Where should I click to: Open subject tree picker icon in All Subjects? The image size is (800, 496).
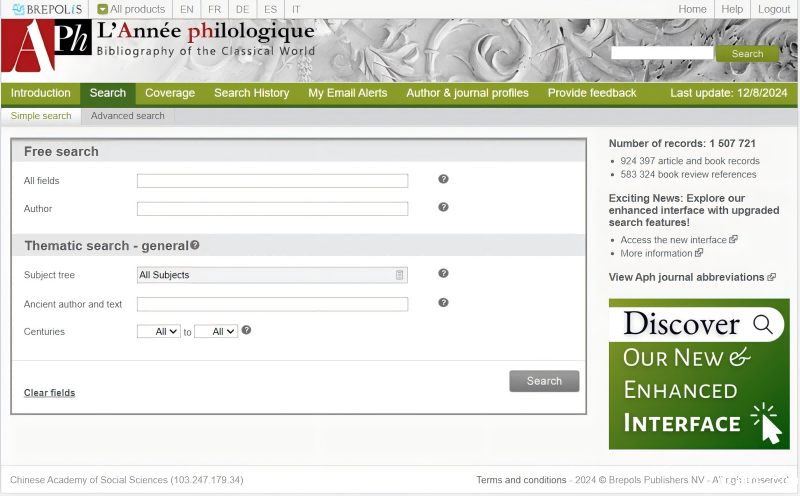tap(399, 275)
